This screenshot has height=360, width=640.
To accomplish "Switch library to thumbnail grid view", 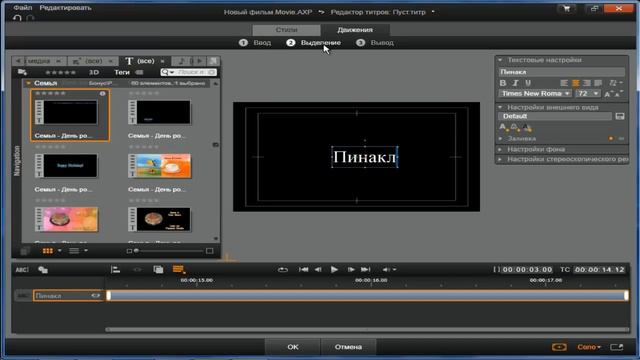I will (x=48, y=251).
